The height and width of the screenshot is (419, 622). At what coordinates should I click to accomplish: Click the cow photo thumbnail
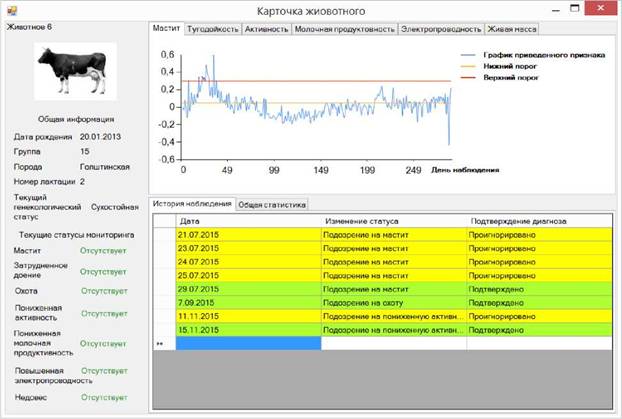75,71
